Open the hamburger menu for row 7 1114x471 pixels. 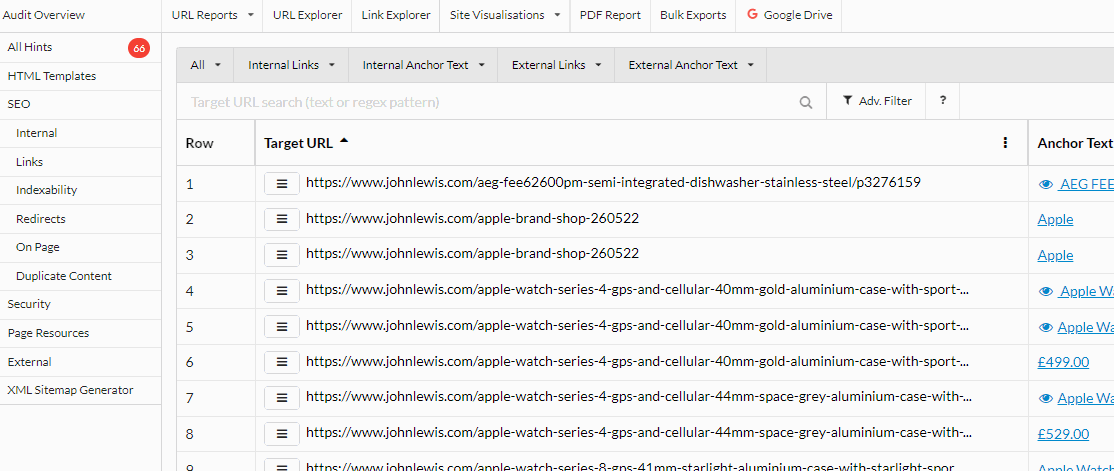[281, 398]
